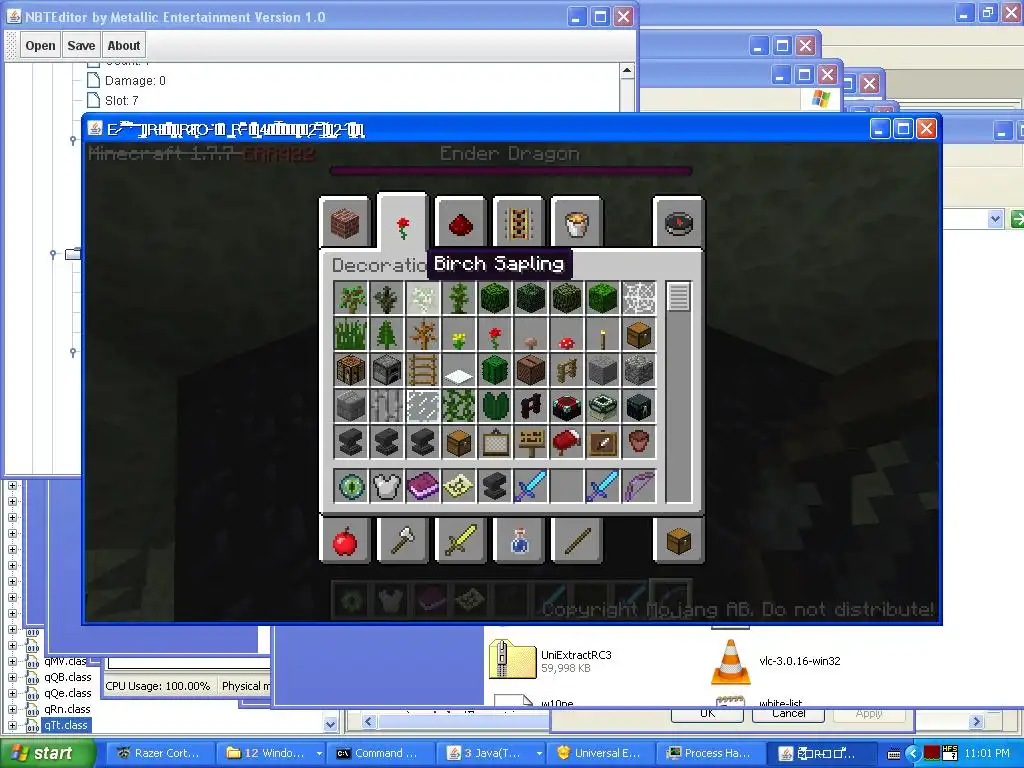Open the compass Search Items tab

(678, 223)
